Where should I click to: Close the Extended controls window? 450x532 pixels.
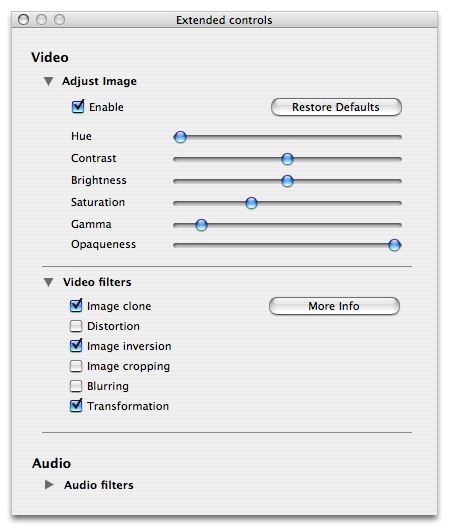[x=23, y=20]
